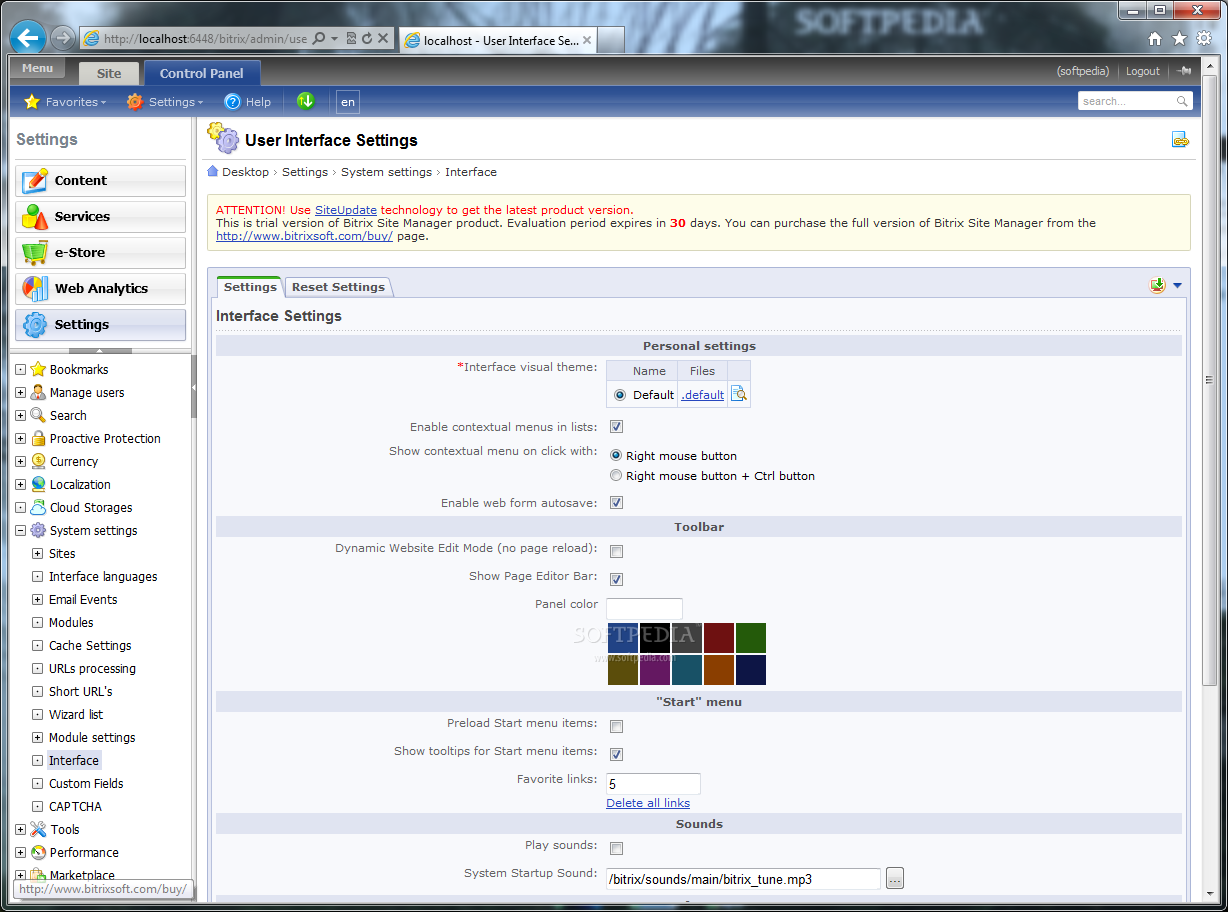Click the Search magnifier icon in tree
The height and width of the screenshot is (912, 1228).
coord(38,415)
